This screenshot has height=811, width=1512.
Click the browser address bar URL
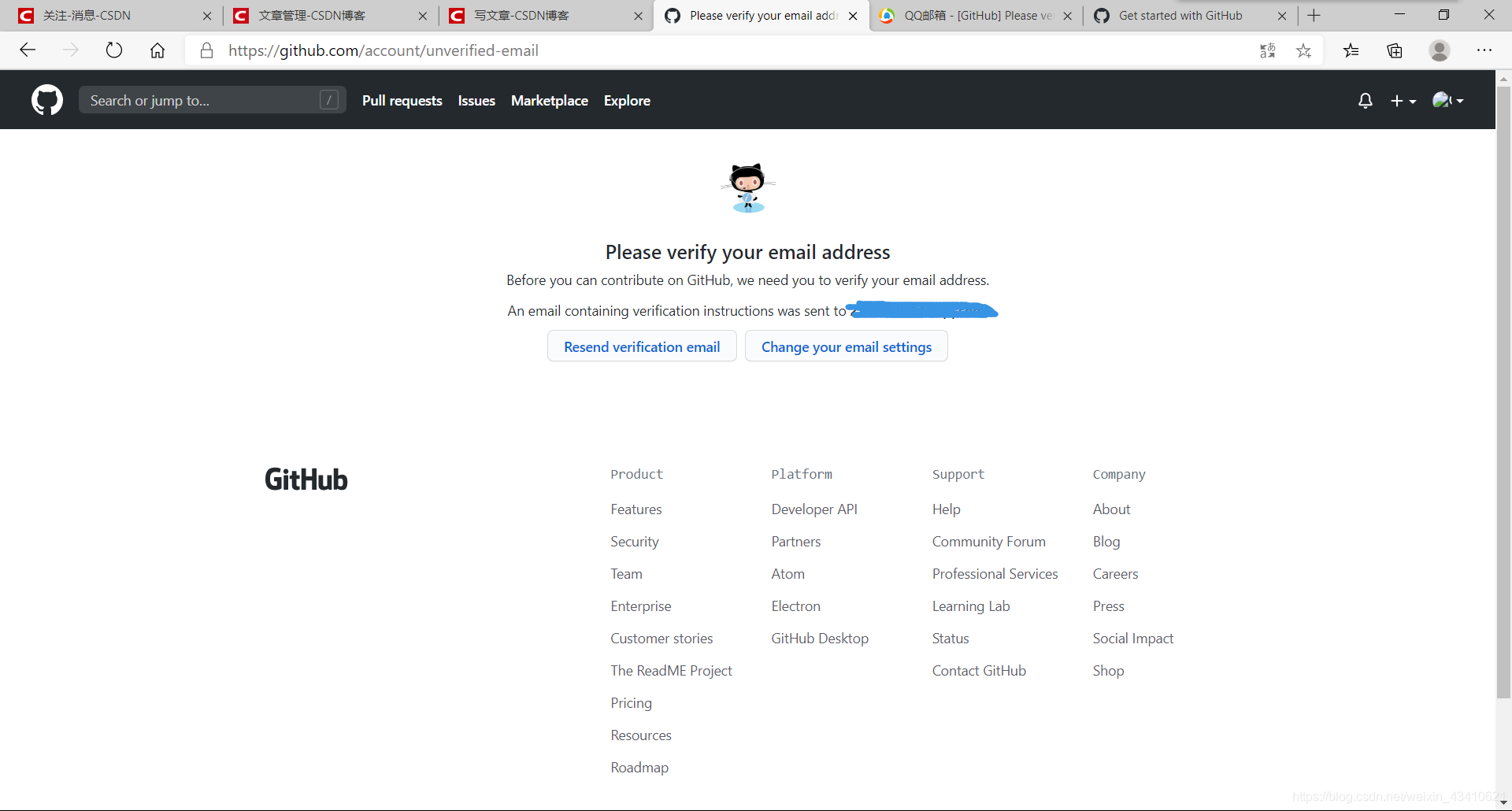pos(384,50)
